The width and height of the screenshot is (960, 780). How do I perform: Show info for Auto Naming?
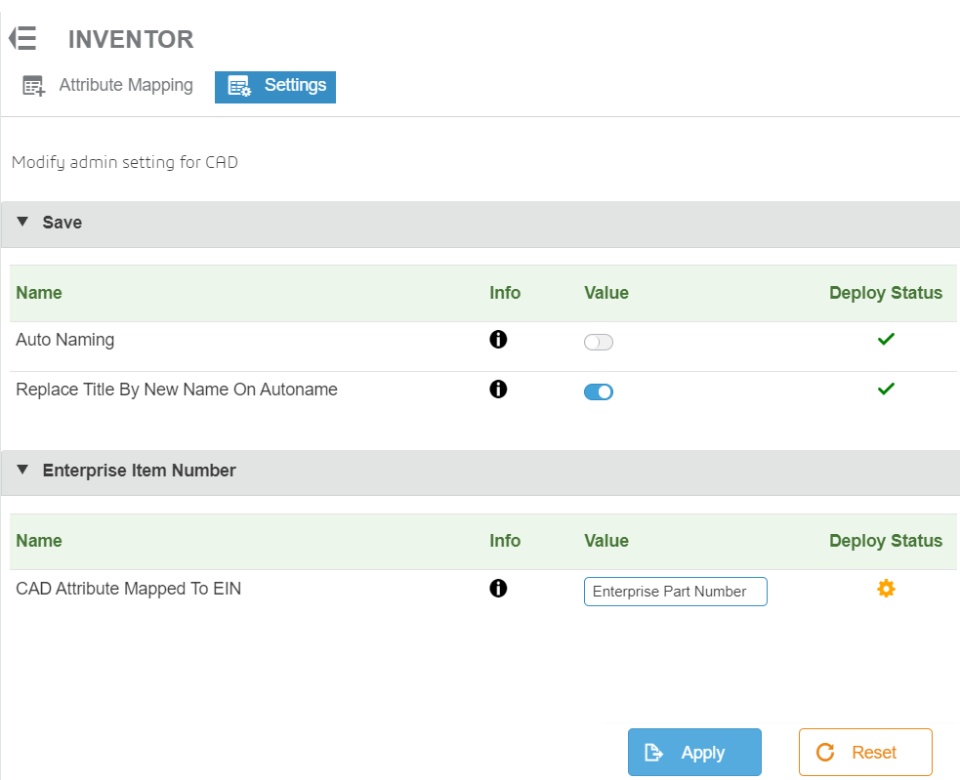click(498, 339)
